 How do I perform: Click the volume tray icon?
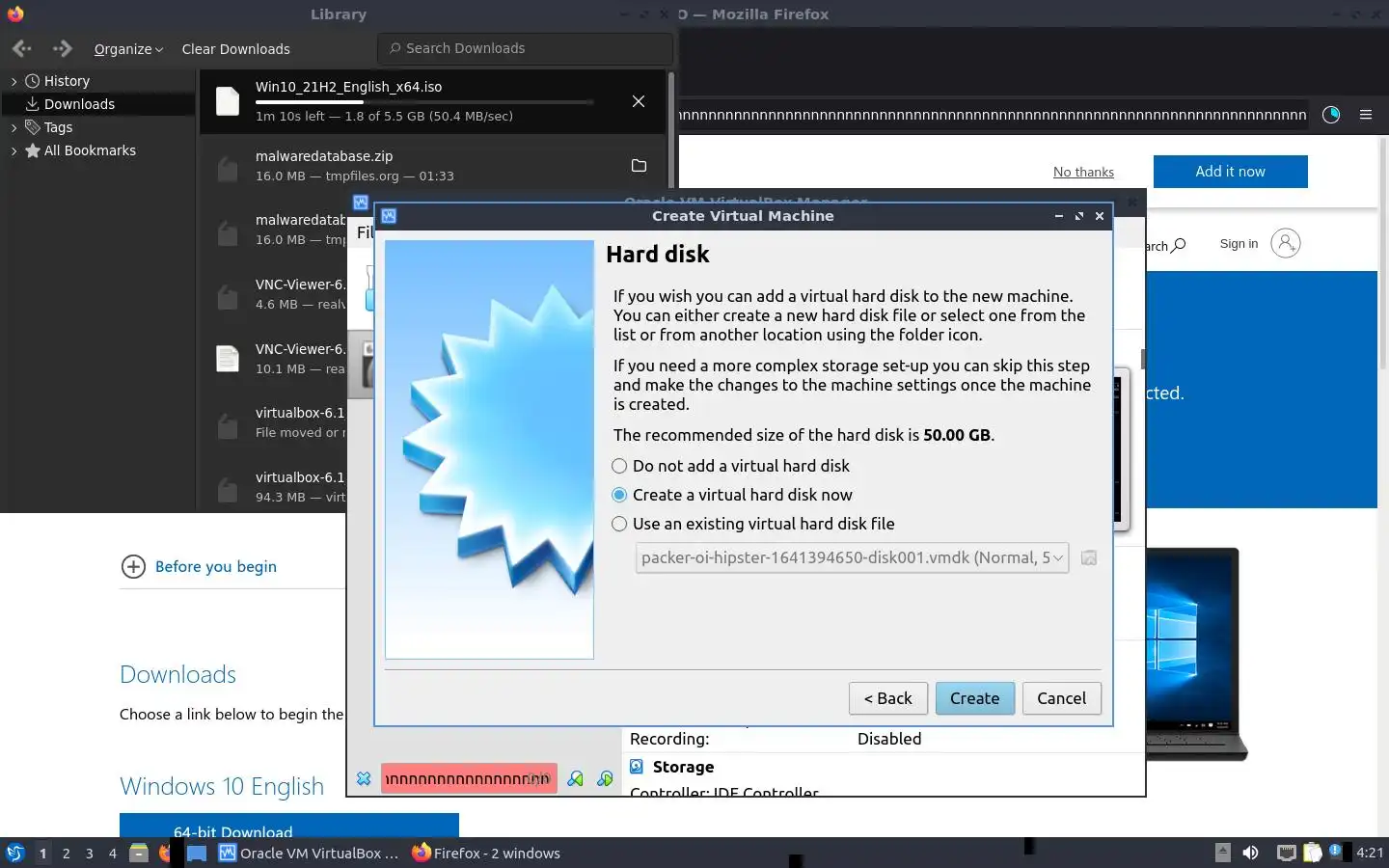[1250, 853]
